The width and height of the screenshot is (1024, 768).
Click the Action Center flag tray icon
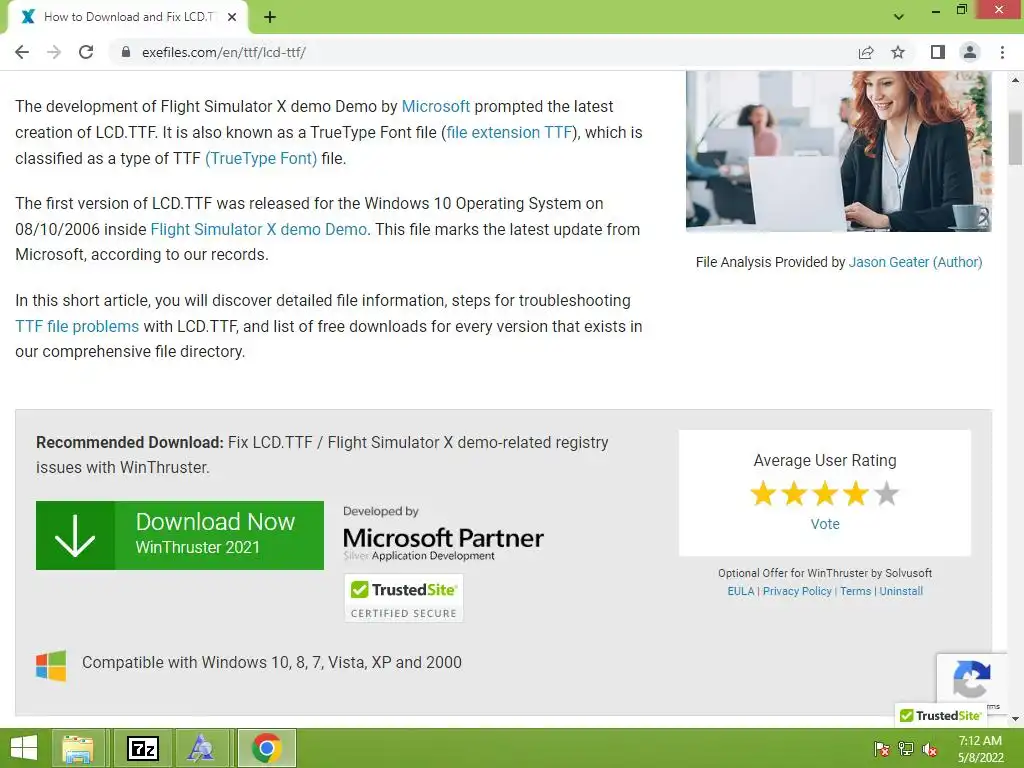pos(881,749)
